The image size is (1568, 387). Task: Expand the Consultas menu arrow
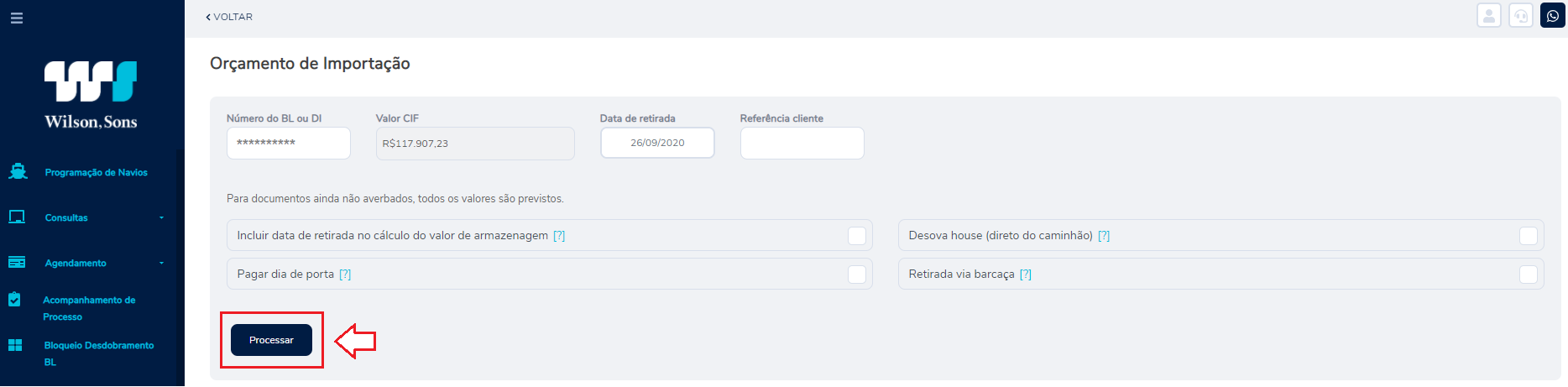click(x=161, y=217)
